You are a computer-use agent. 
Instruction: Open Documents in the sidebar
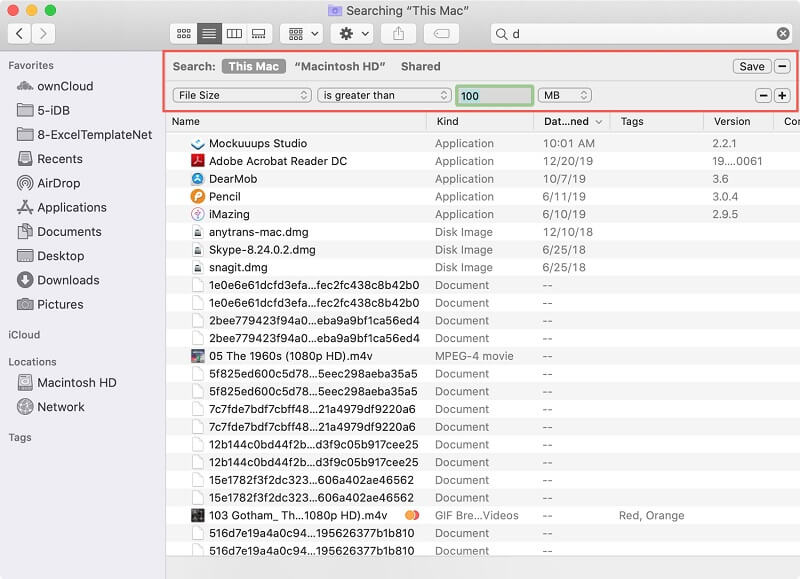coord(59,232)
